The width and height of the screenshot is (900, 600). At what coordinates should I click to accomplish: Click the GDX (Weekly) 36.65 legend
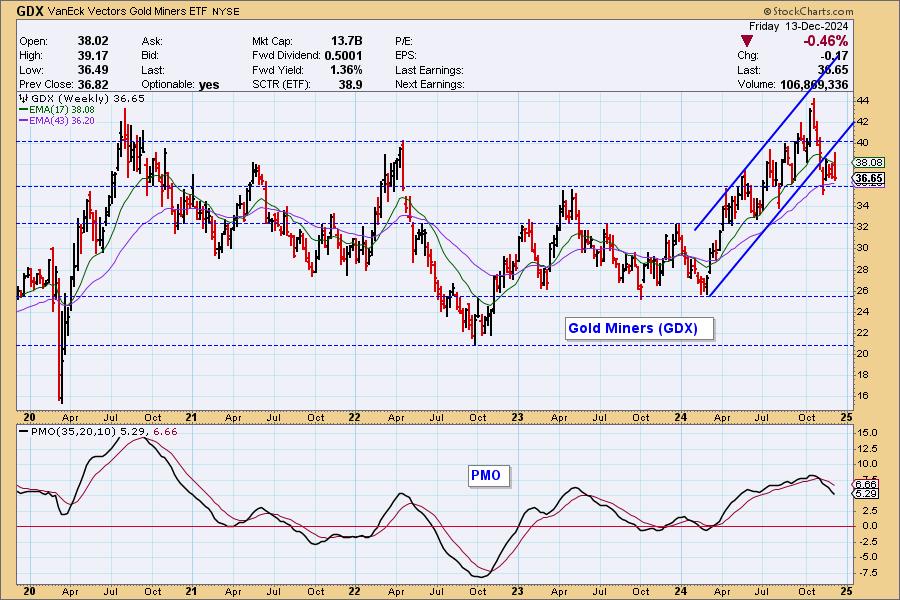[x=82, y=98]
